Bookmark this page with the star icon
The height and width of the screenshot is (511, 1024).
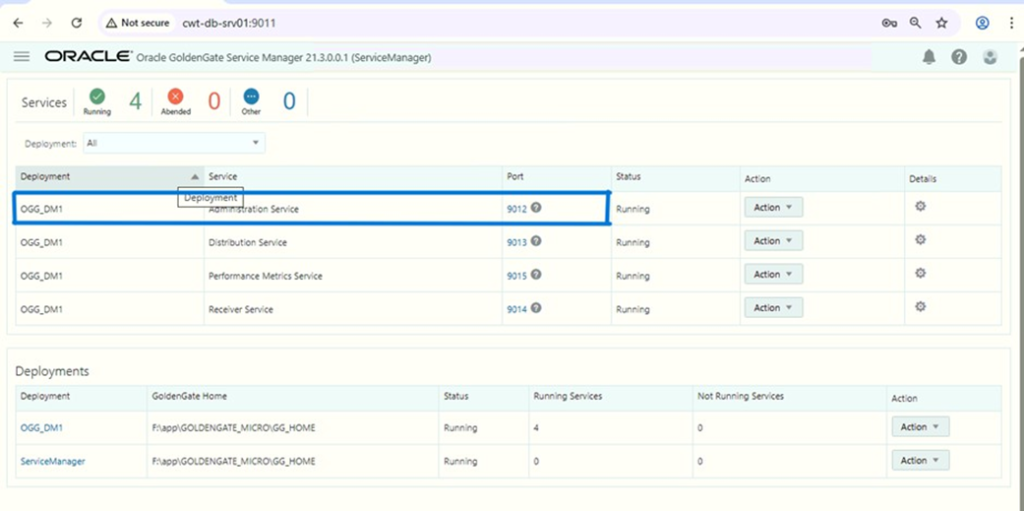(941, 23)
